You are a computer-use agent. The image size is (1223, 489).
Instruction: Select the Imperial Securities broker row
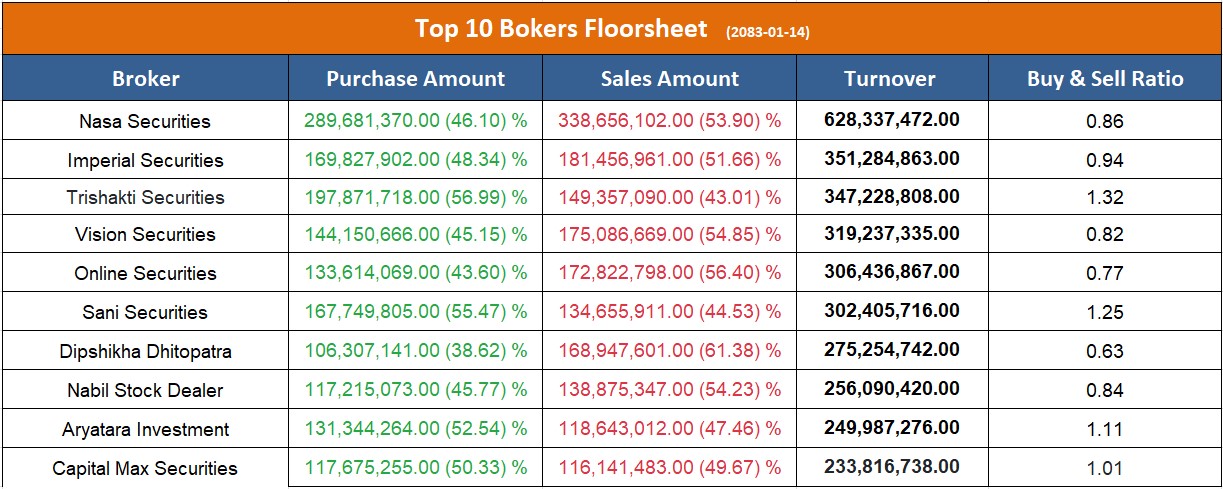[x=145, y=160]
